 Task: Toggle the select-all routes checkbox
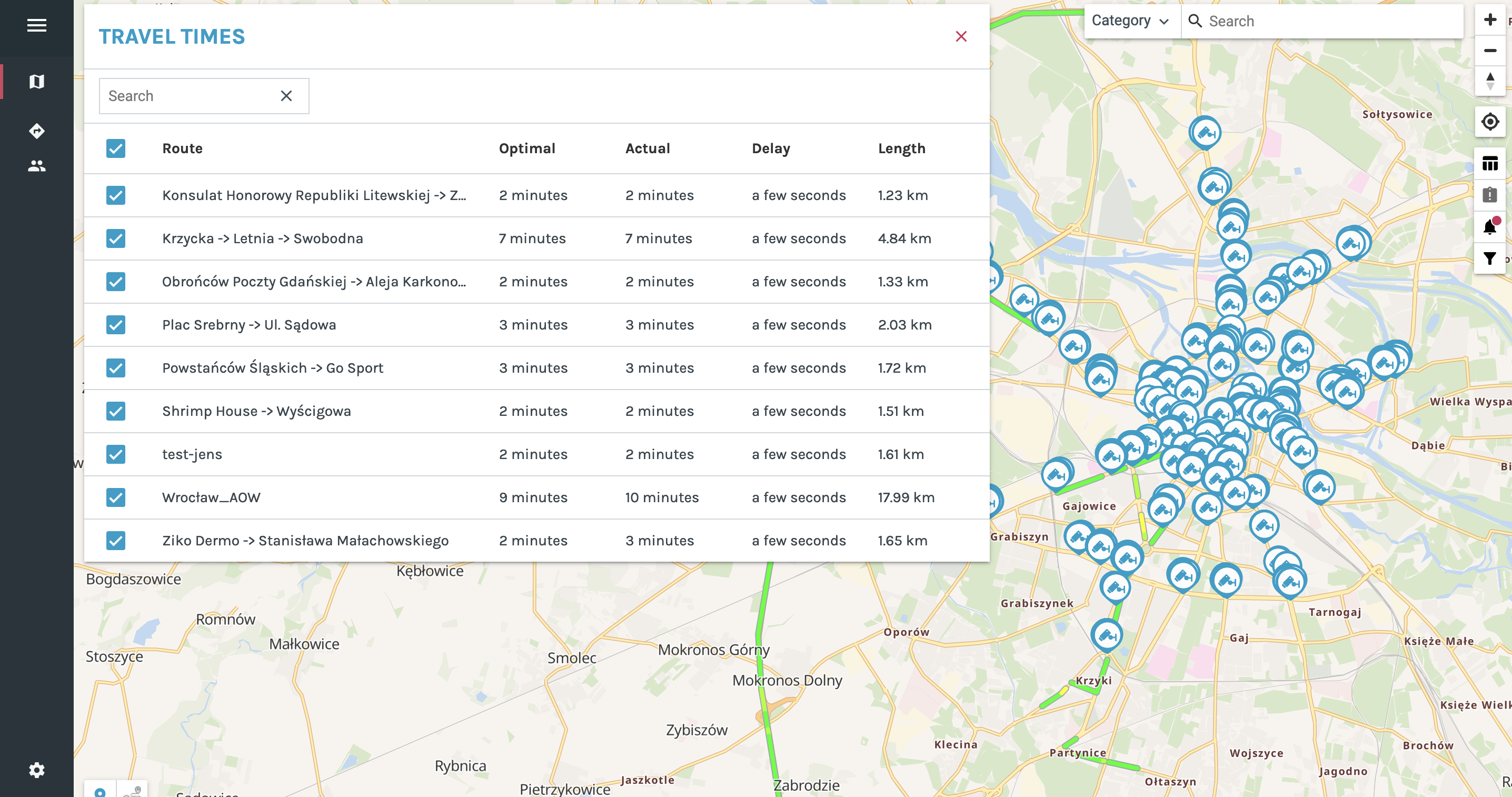(116, 148)
